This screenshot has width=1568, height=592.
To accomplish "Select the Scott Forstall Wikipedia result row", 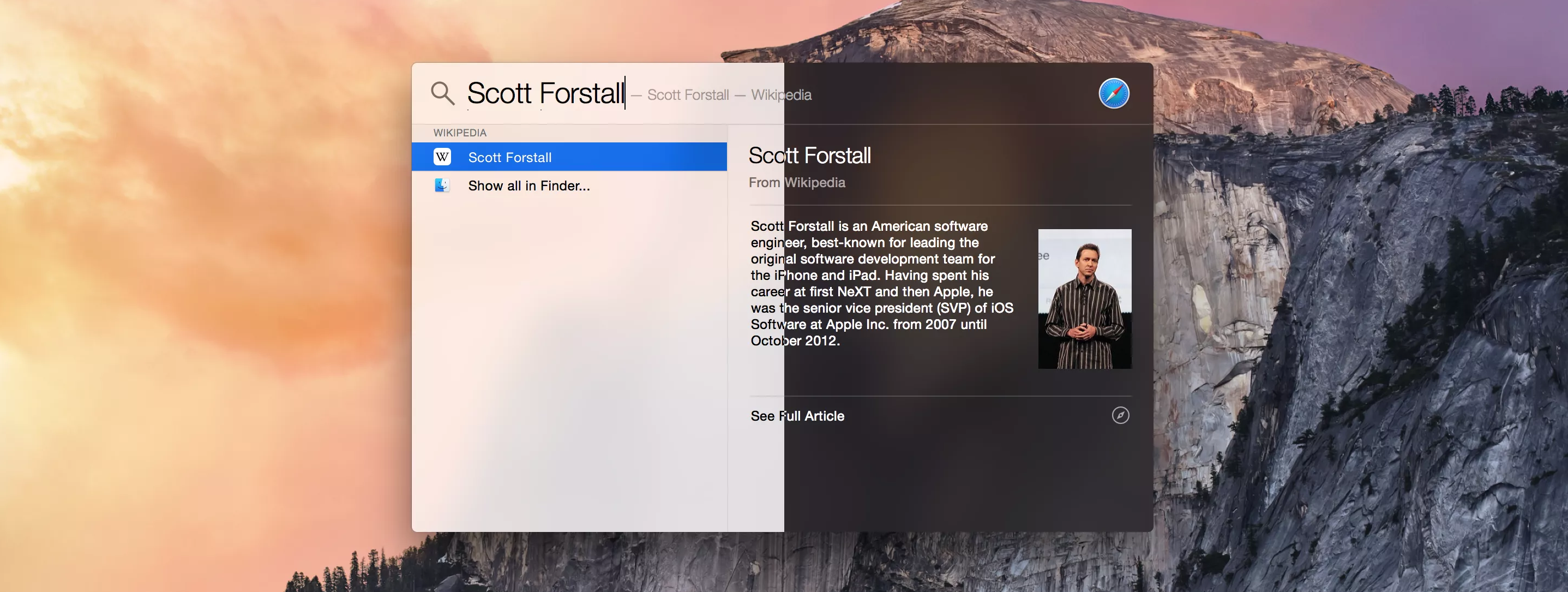I will tap(569, 157).
